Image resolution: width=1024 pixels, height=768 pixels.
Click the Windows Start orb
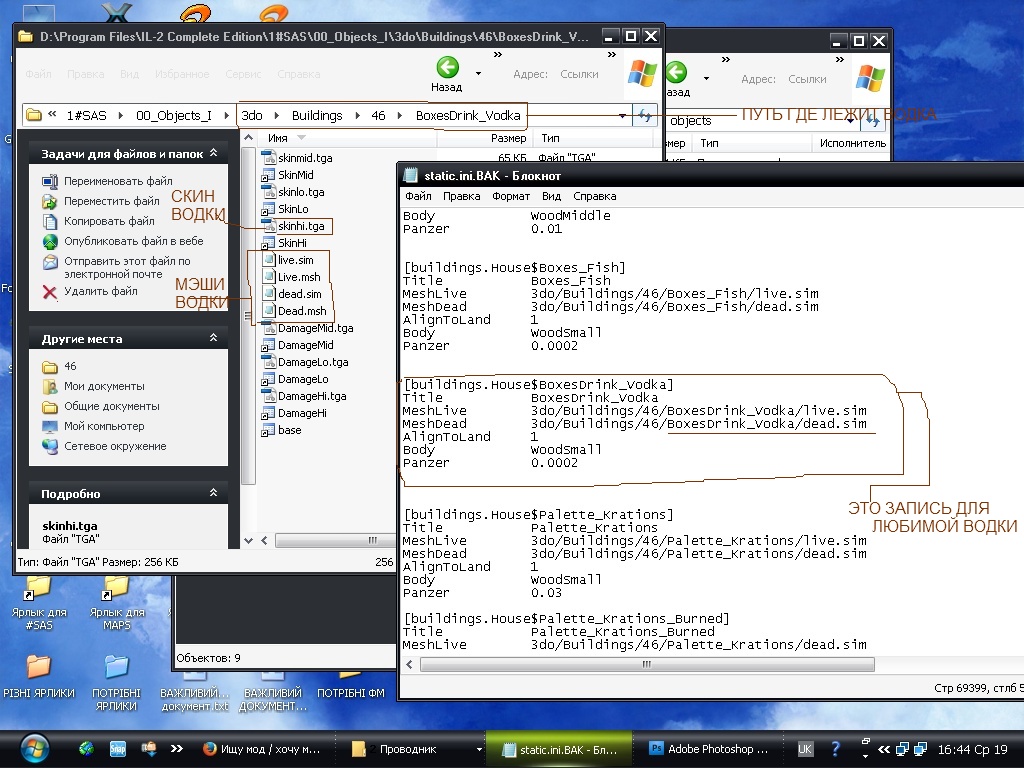tap(33, 747)
